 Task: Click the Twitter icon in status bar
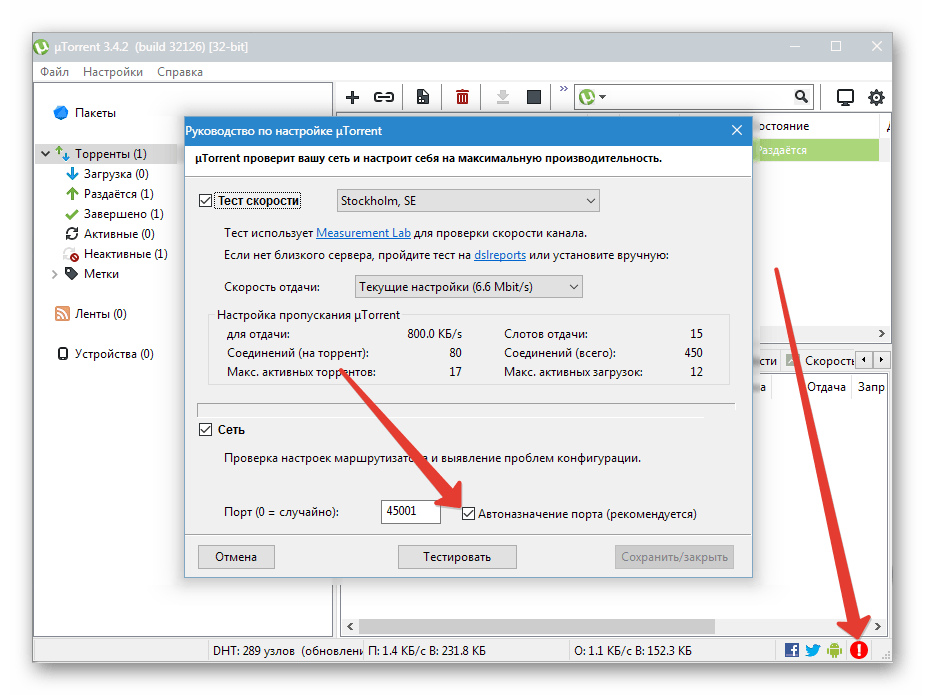(813, 650)
